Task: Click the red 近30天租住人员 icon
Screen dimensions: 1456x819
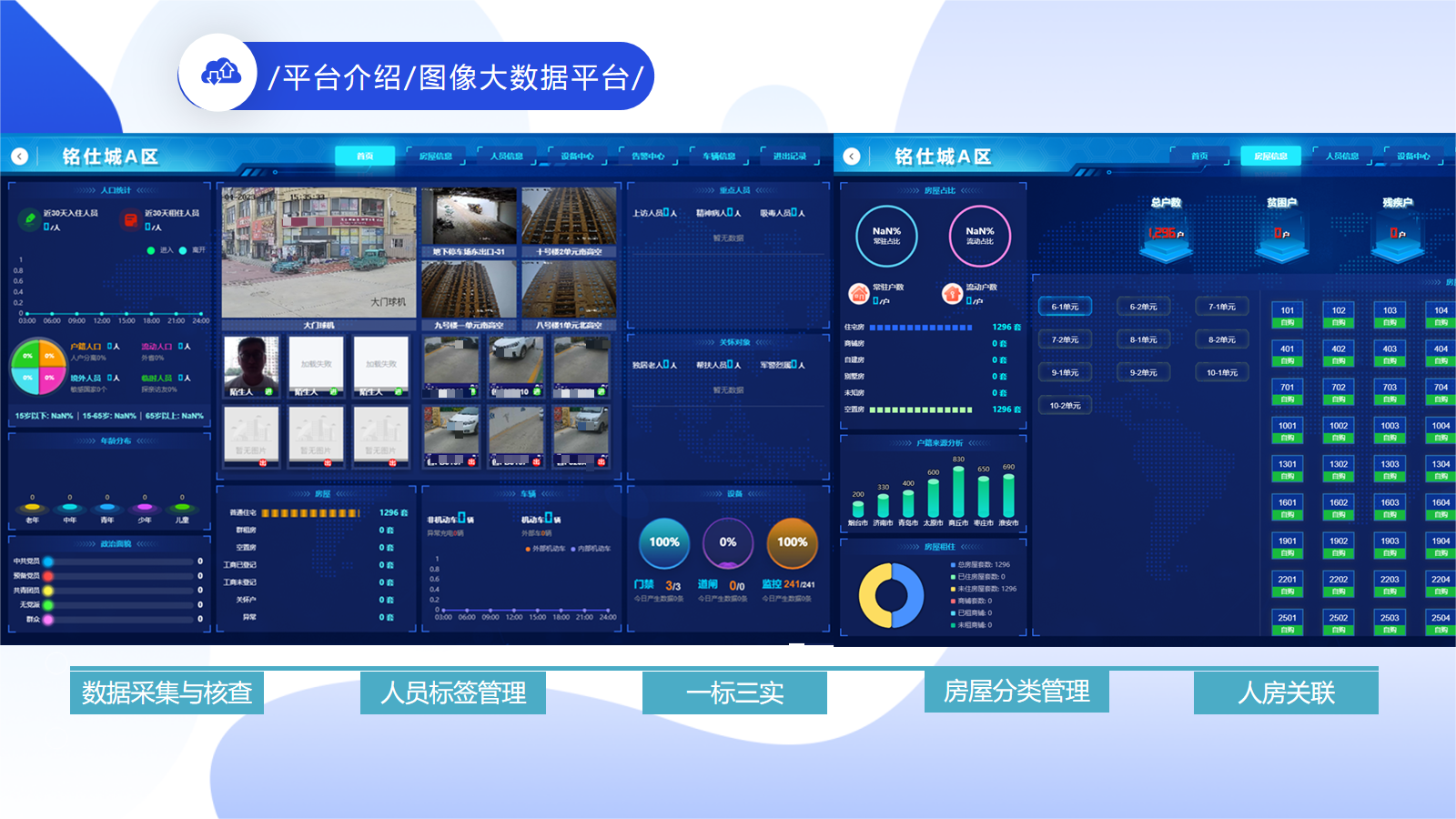Action: click(130, 218)
